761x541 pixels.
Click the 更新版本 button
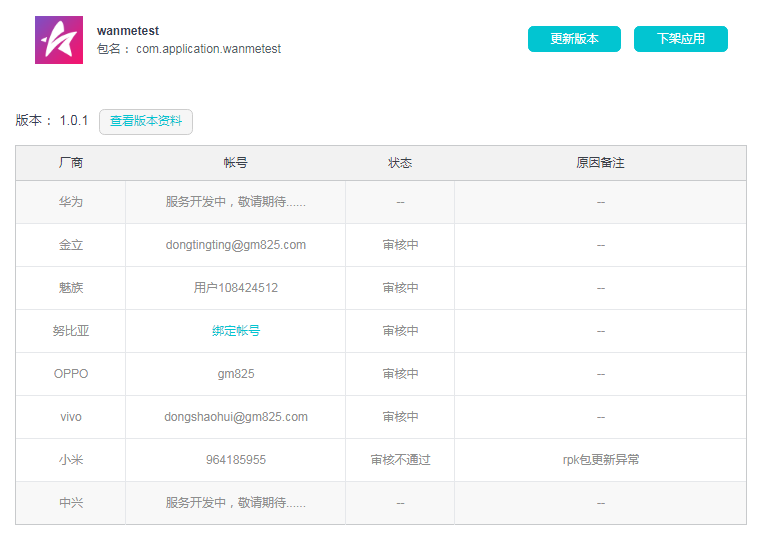574,39
